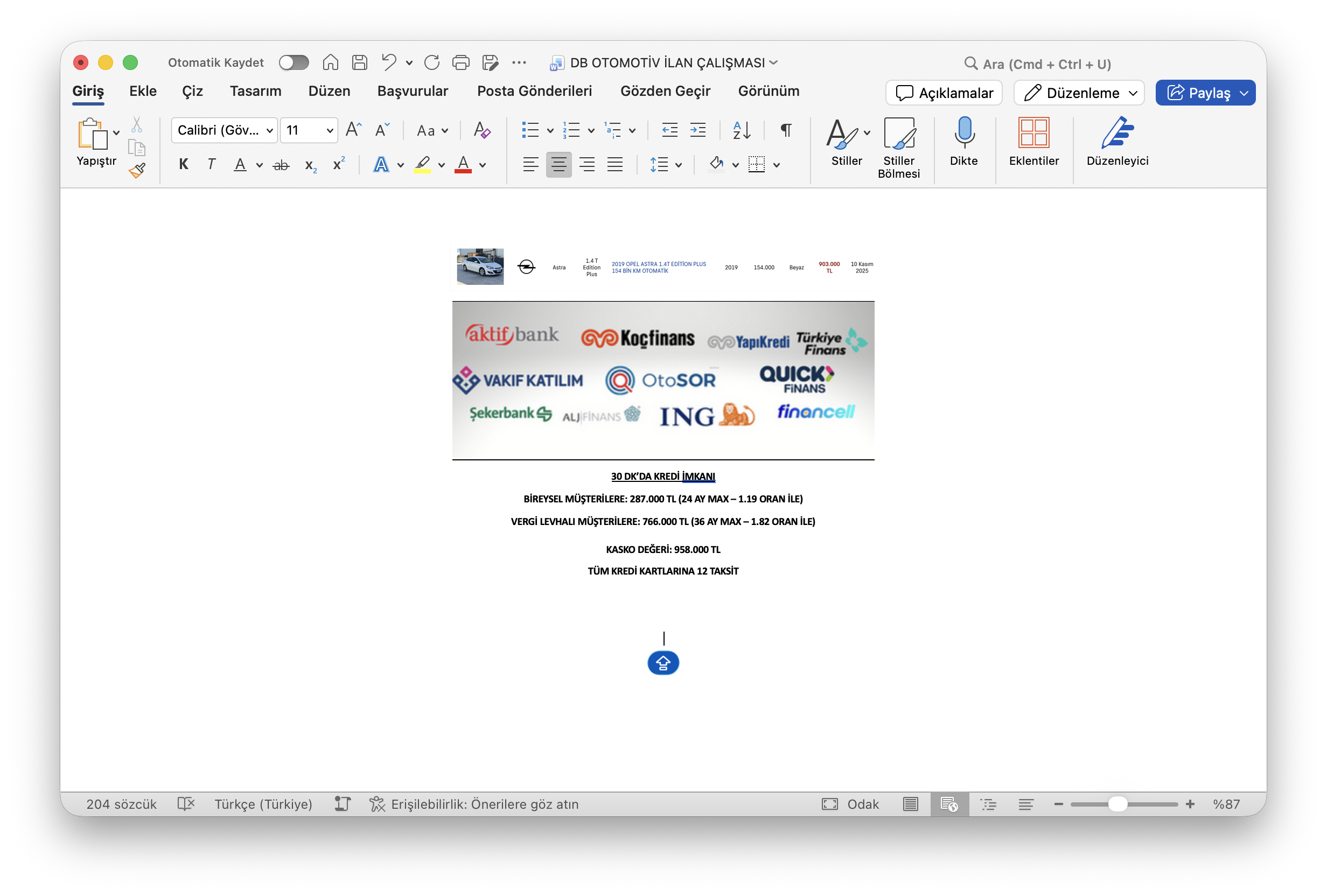The height and width of the screenshot is (896, 1327).
Task: Increase font size with the larger A
Action: (x=353, y=130)
